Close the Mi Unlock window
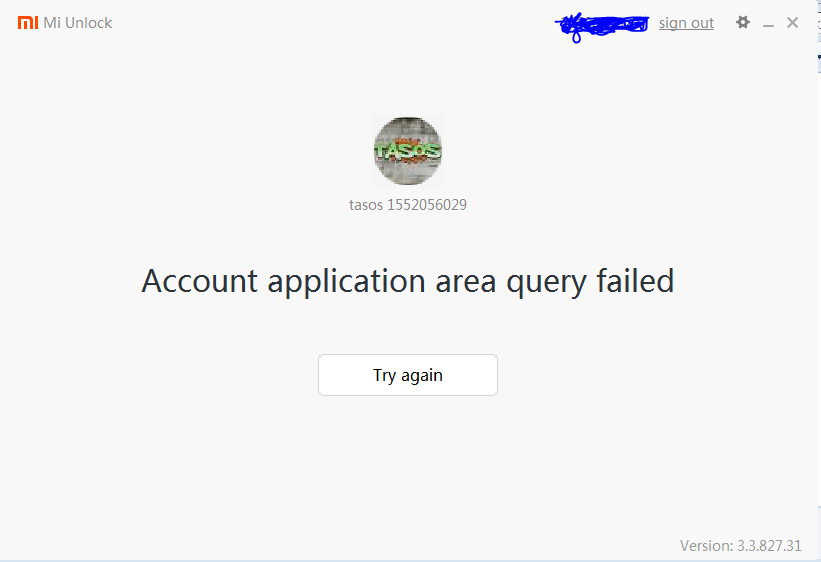Viewport: 821px width, 562px height. (x=792, y=23)
